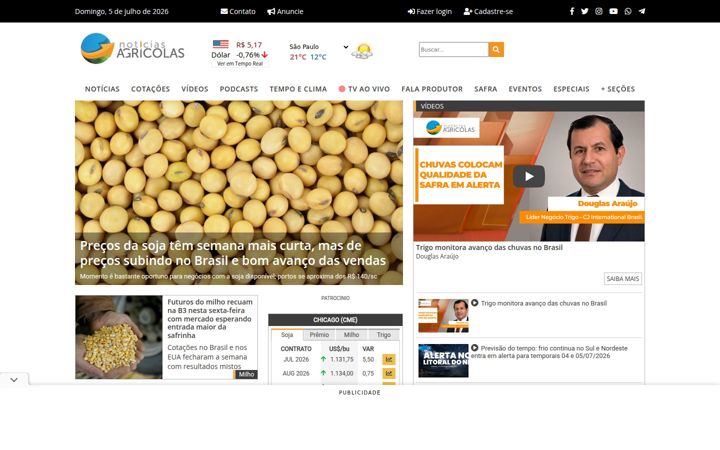This screenshot has height=450, width=720.
Task: Open the + SEÇÕES menu
Action: click(618, 89)
